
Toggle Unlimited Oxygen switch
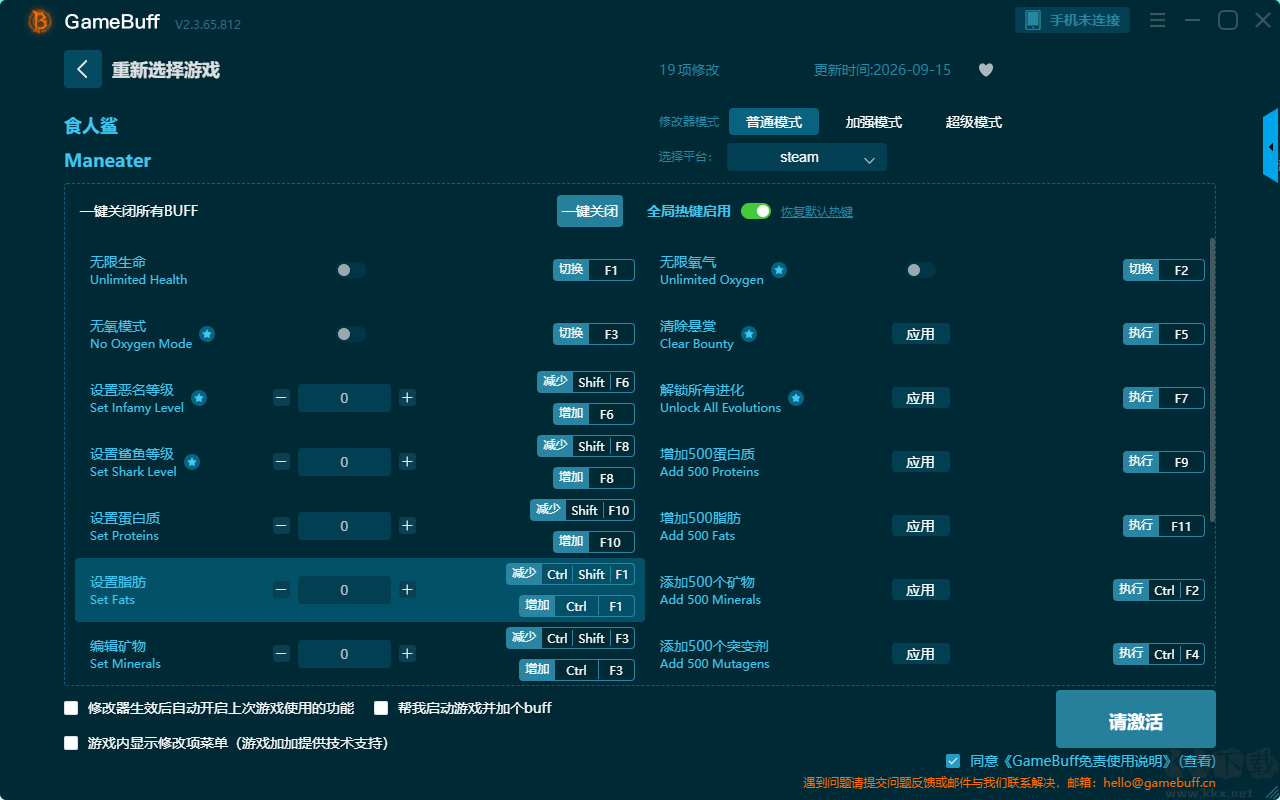click(921, 270)
